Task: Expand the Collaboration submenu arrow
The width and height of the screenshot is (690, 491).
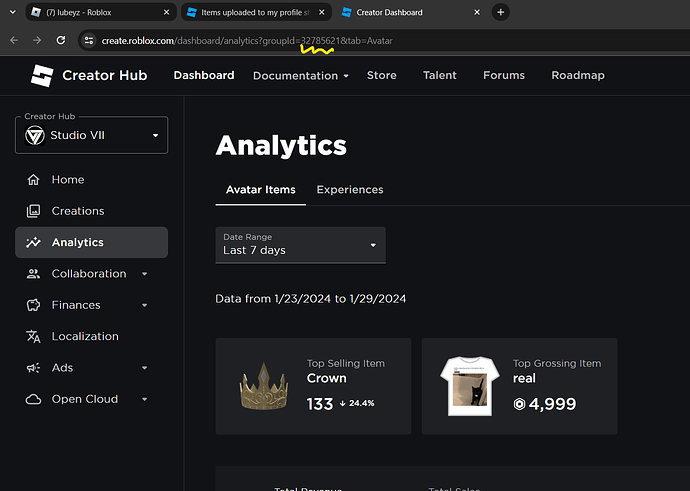Action: (x=144, y=274)
